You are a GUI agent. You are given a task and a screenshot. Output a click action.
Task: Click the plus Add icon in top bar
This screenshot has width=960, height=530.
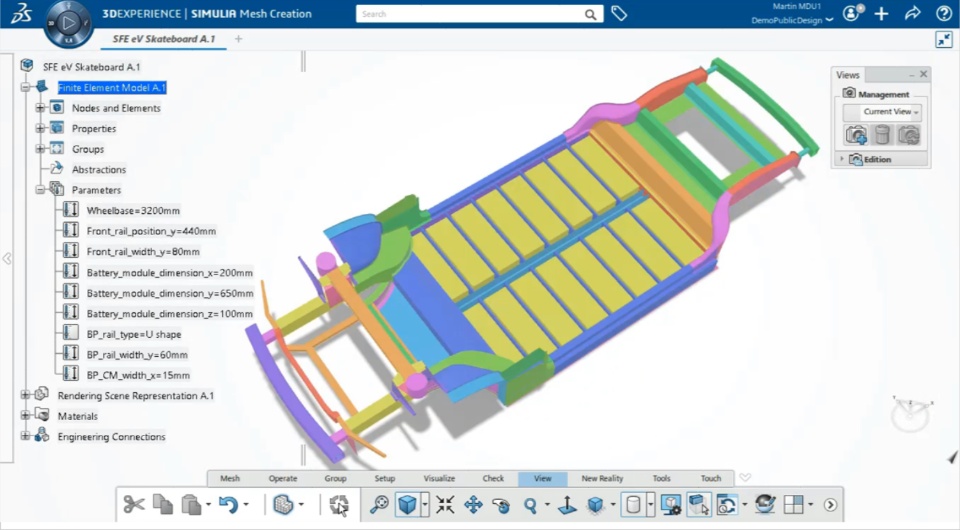point(881,13)
